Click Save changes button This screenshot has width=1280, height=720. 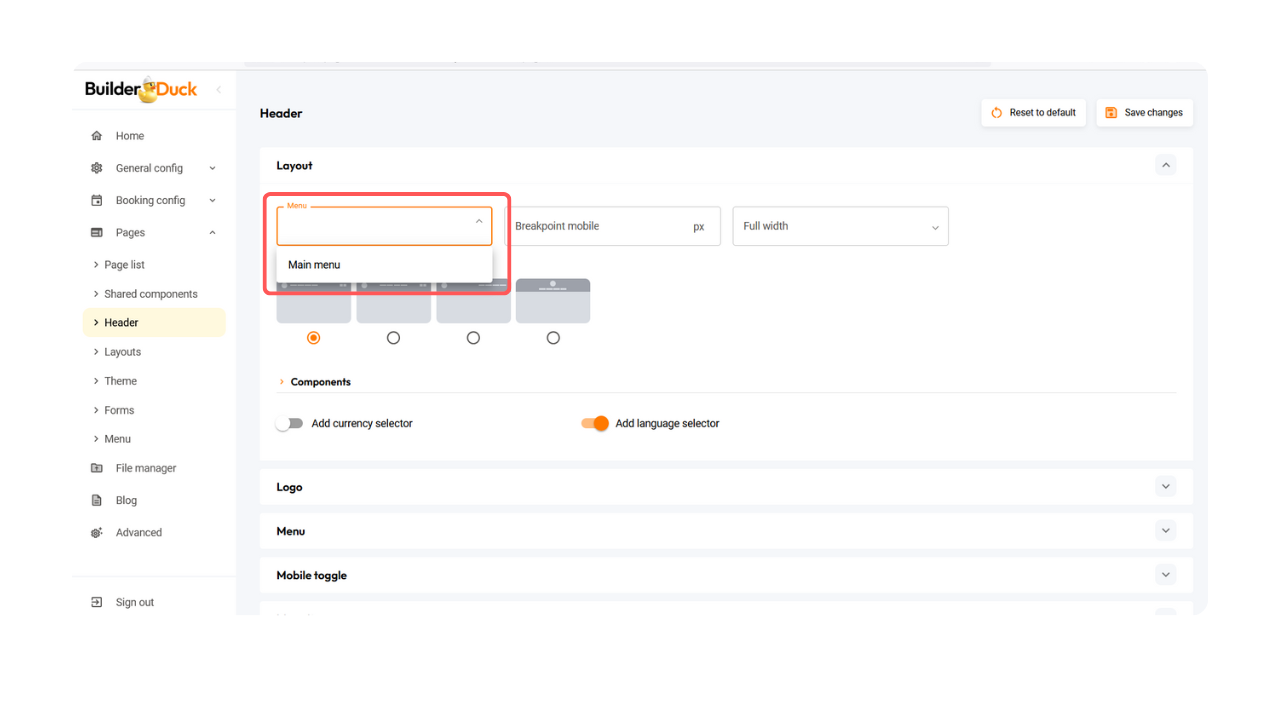tap(1144, 113)
